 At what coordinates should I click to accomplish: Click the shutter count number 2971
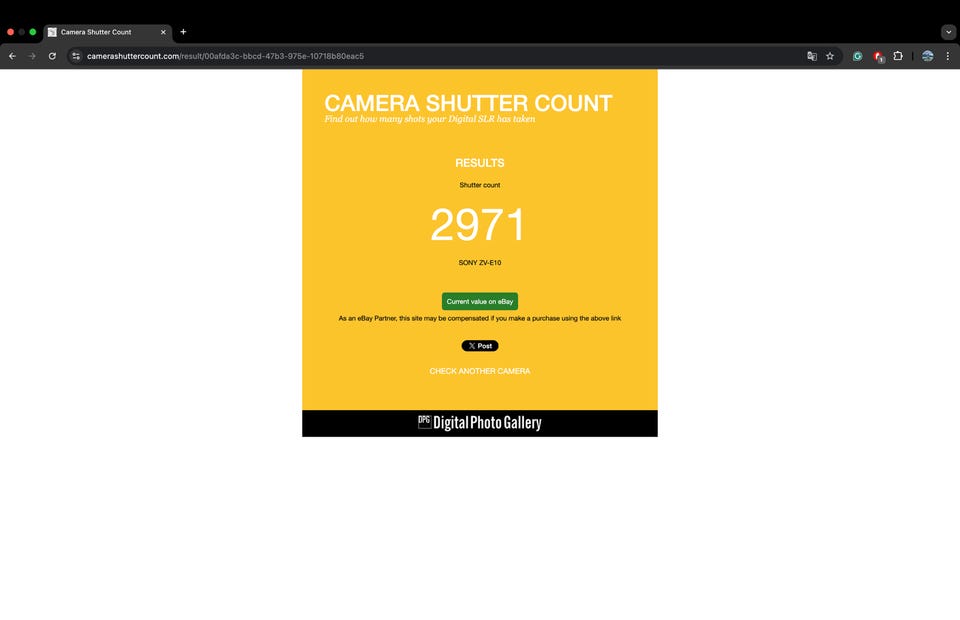(478, 224)
